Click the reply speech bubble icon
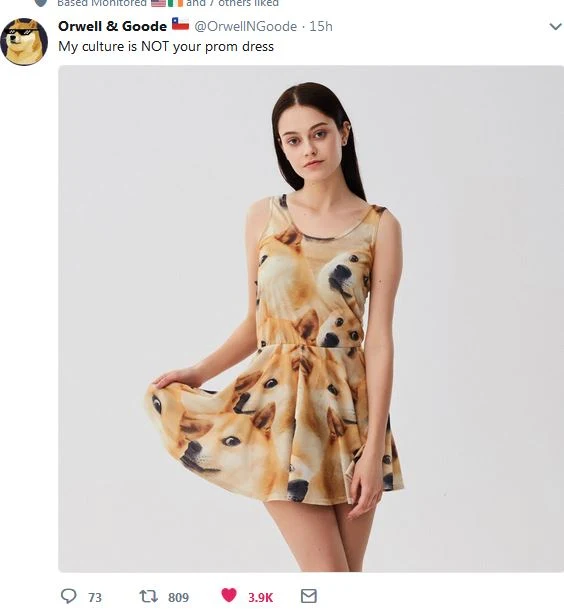Image resolution: width=564 pixels, height=609 pixels. coord(69,596)
